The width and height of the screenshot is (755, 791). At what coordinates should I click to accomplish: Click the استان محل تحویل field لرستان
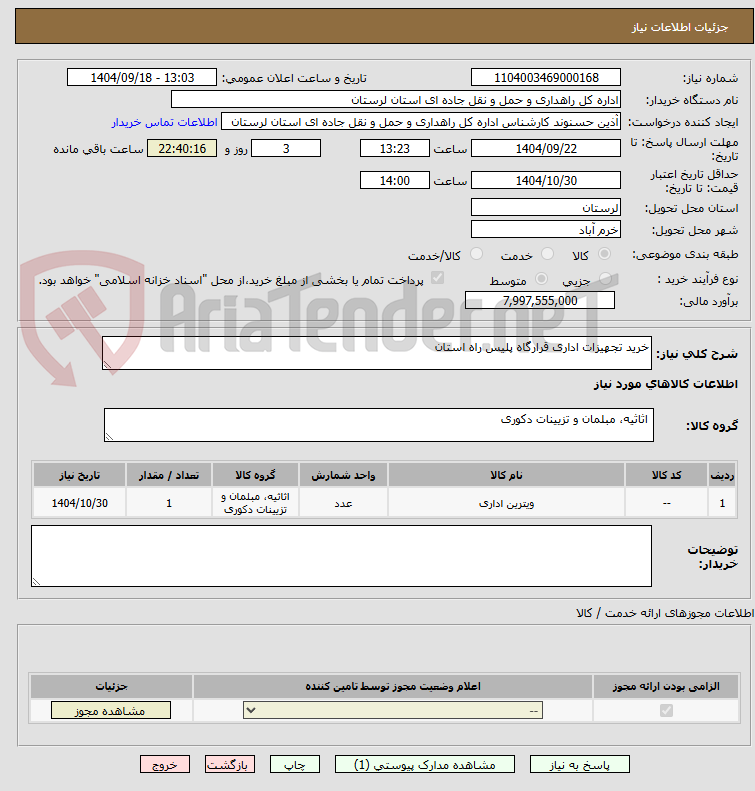click(546, 208)
